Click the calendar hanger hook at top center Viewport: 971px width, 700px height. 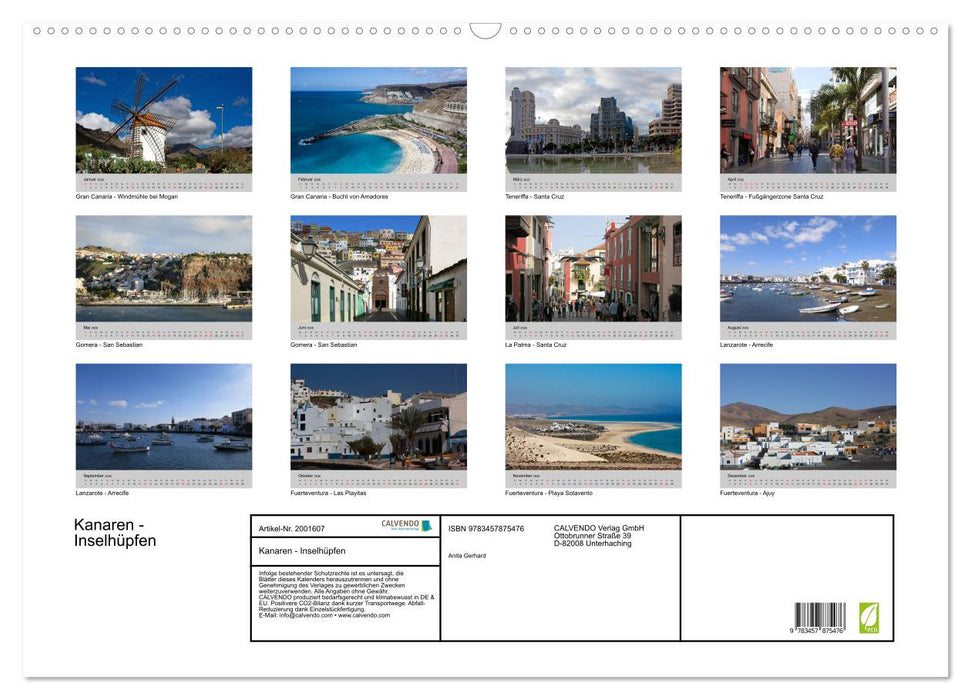[485, 31]
